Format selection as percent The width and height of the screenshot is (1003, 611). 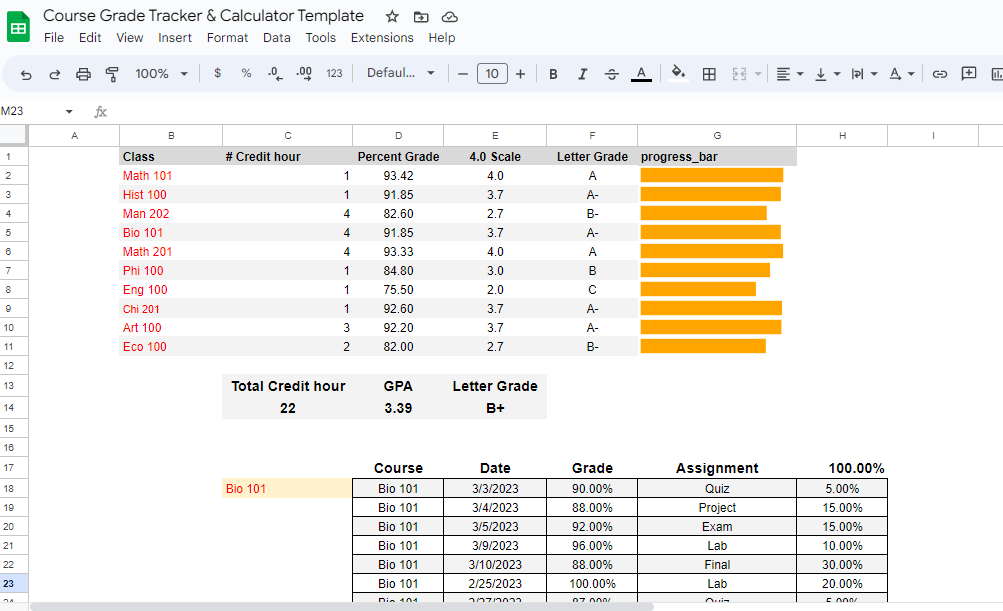(245, 73)
